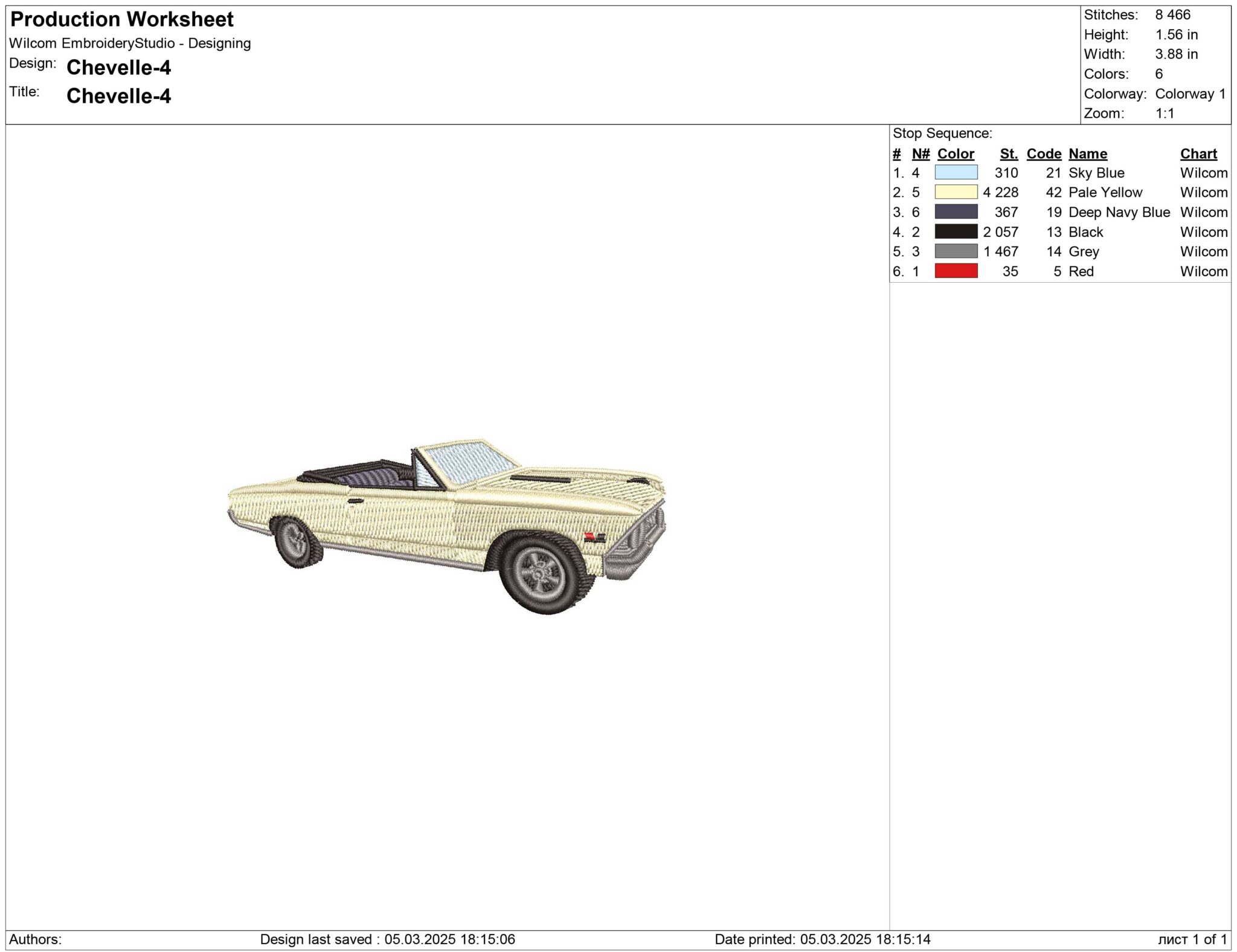Click the Code column header

(1044, 154)
